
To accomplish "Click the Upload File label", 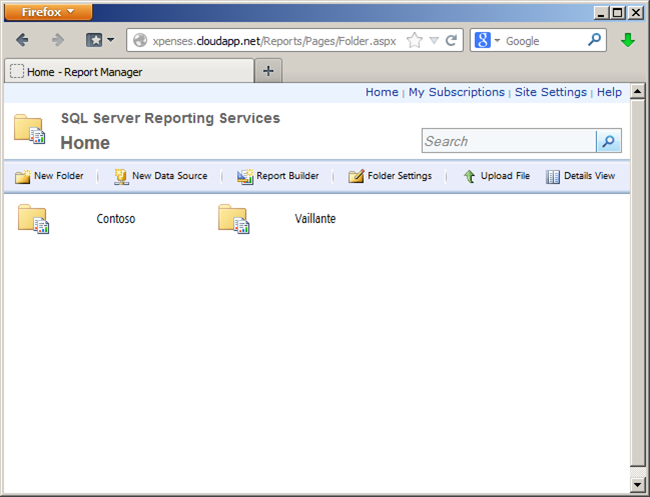I will tap(505, 176).
